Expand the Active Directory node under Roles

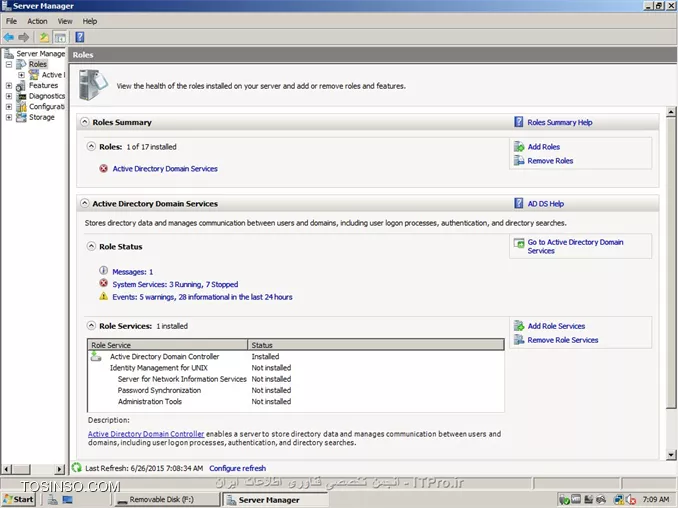tap(21, 75)
